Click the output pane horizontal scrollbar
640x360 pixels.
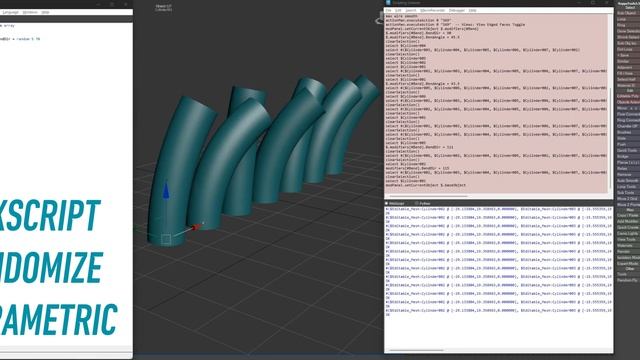416,350
